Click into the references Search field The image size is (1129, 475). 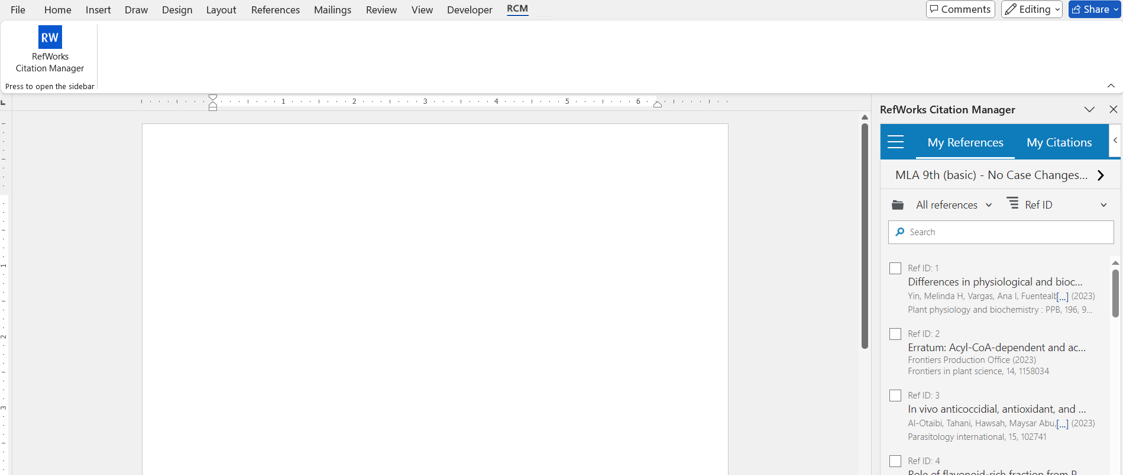pyautogui.click(x=1001, y=232)
